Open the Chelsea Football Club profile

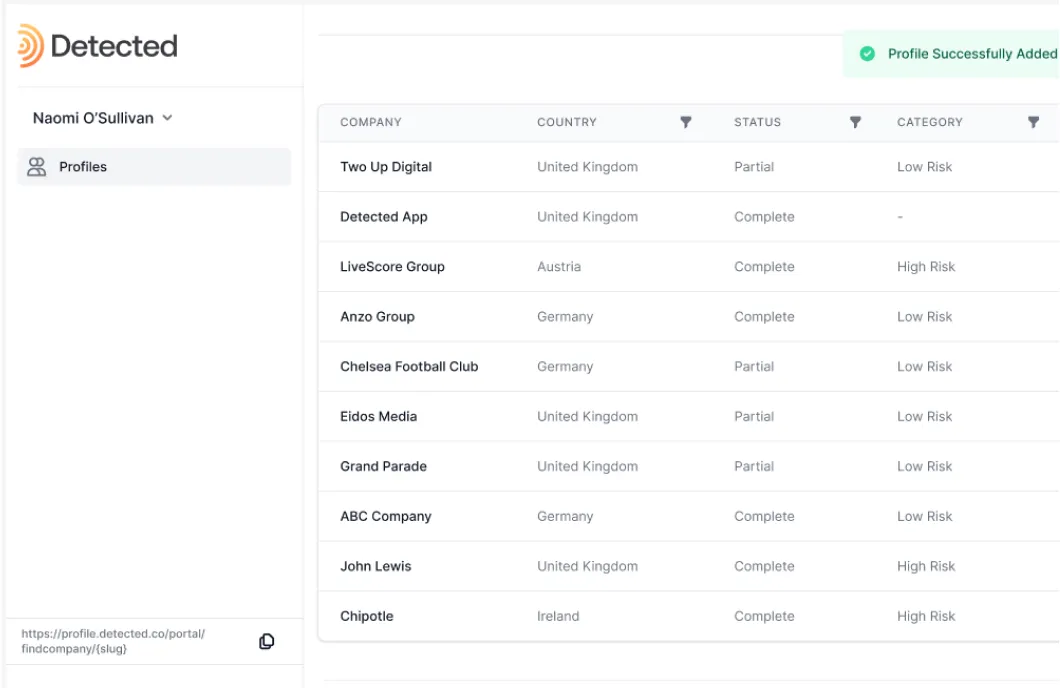click(x=409, y=367)
